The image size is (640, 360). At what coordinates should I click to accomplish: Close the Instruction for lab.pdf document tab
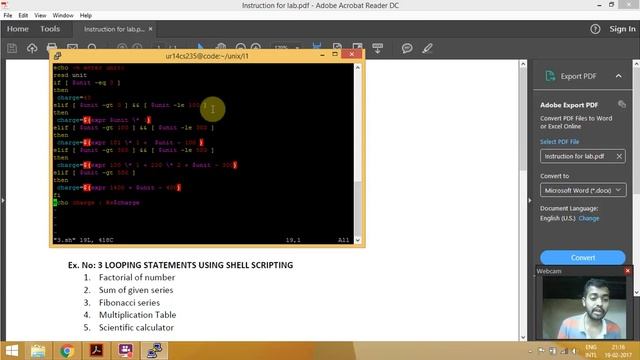[151, 29]
